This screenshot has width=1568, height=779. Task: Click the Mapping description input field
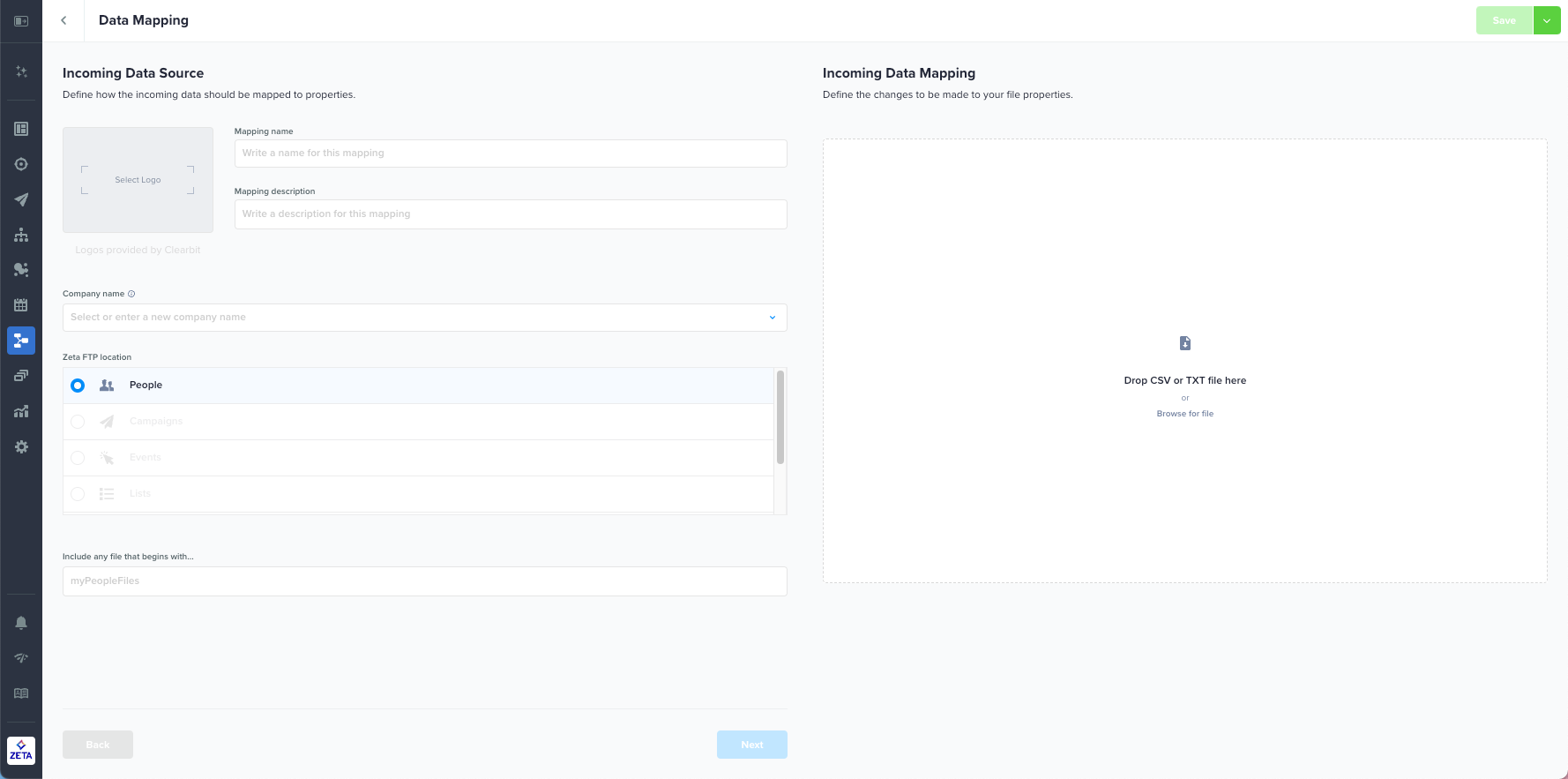pyautogui.click(x=510, y=214)
